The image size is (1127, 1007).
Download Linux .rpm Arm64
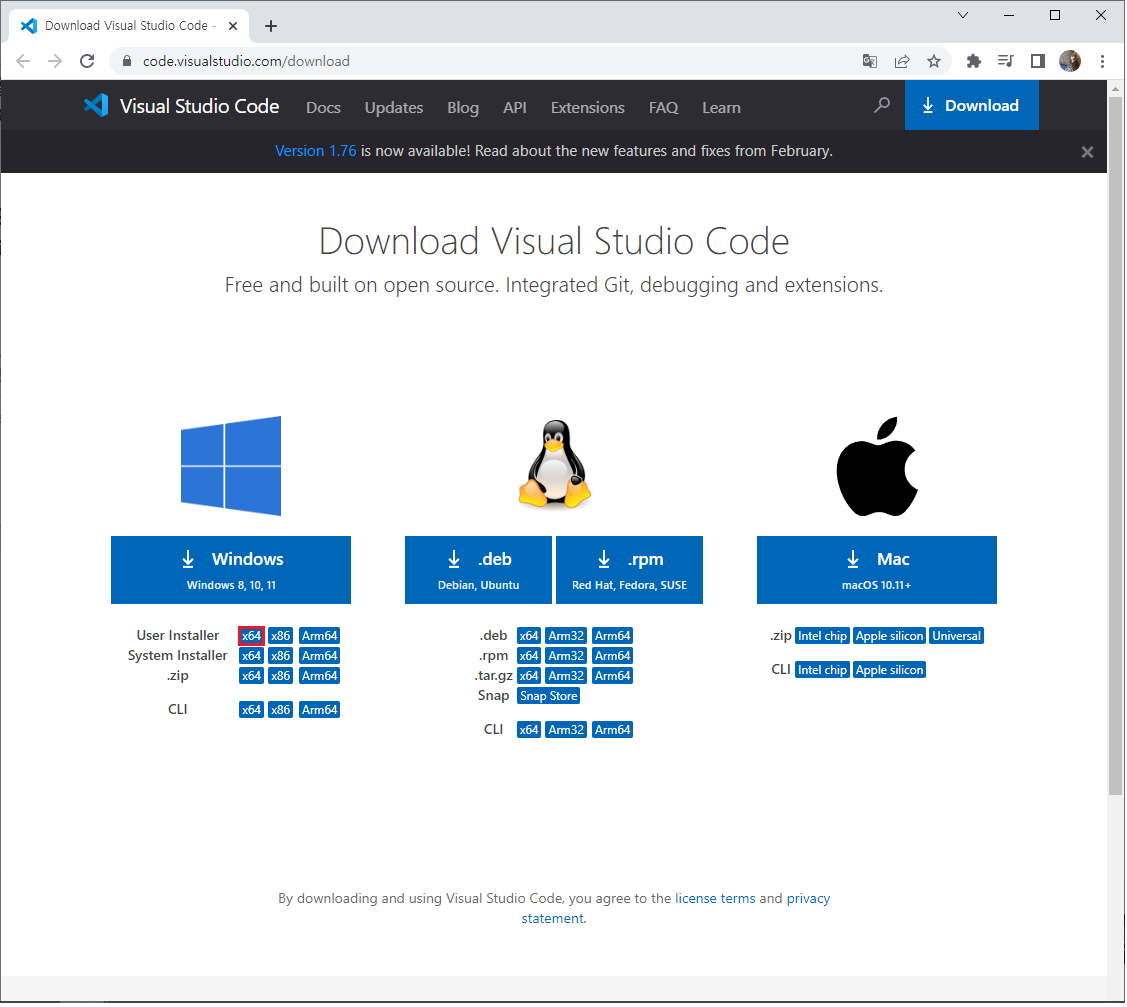point(612,656)
